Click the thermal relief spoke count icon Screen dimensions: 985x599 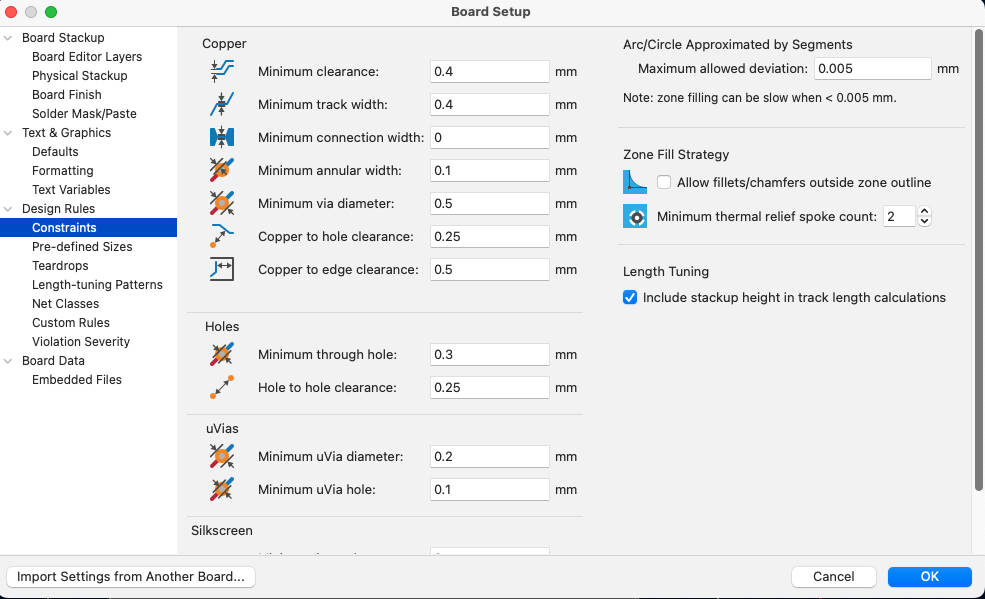tap(635, 217)
